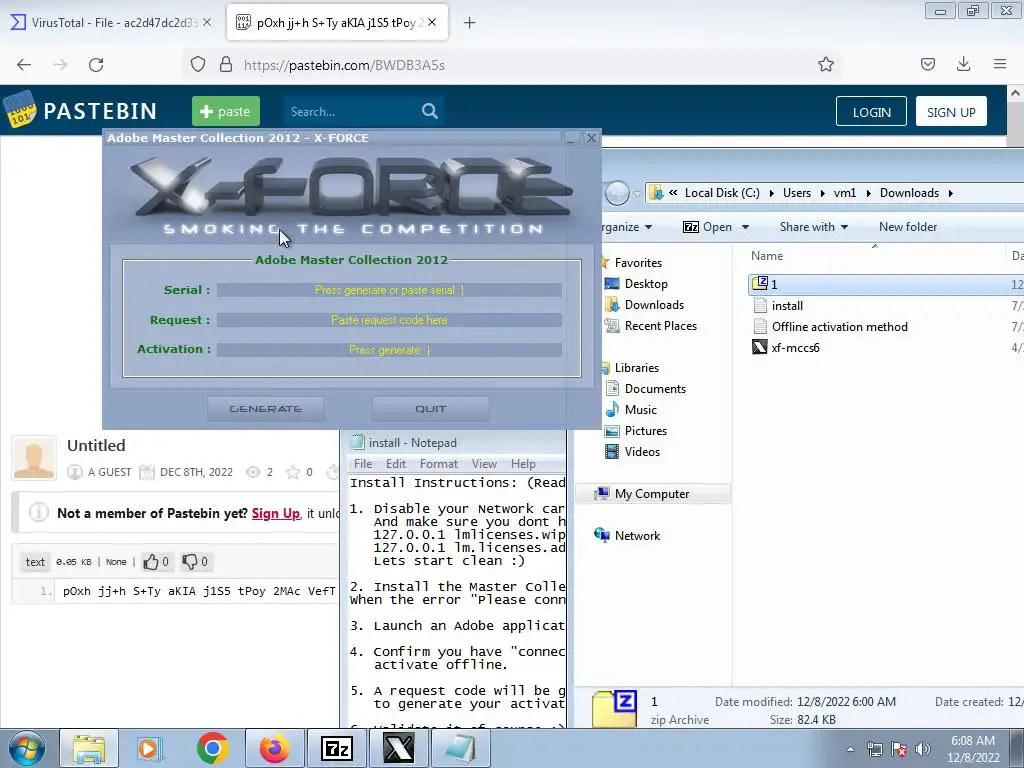Screen dimensions: 1024x768
Task: Bookmark page with star icon
Action: click(x=825, y=64)
